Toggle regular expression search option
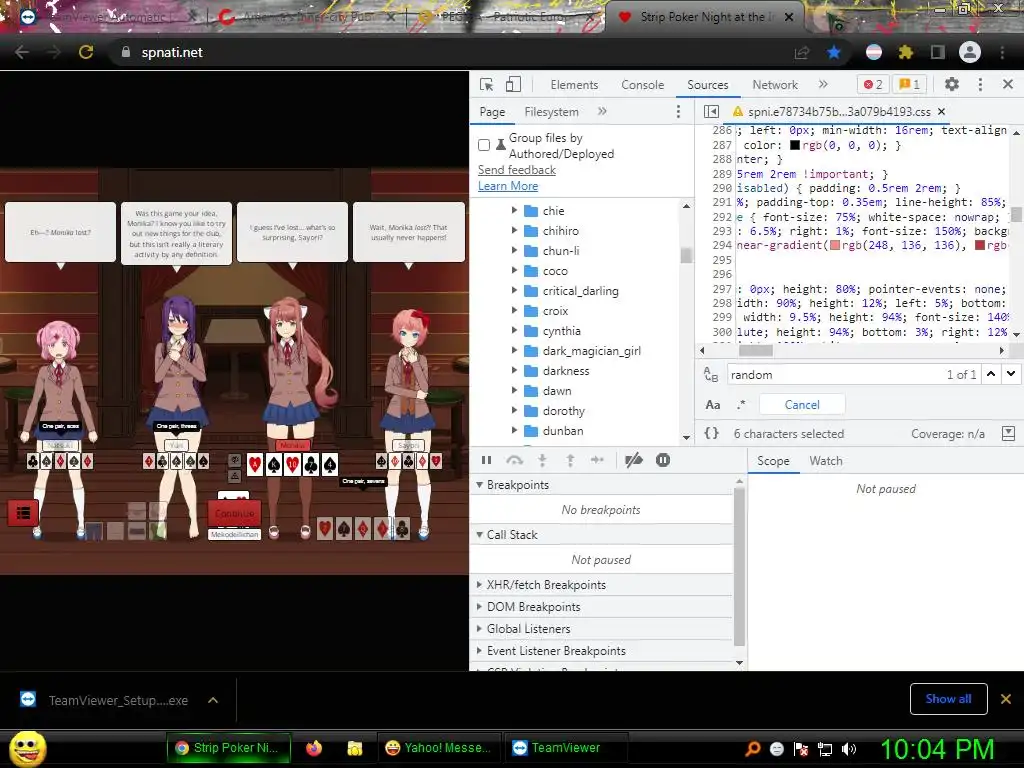The height and width of the screenshot is (768, 1024). [741, 405]
